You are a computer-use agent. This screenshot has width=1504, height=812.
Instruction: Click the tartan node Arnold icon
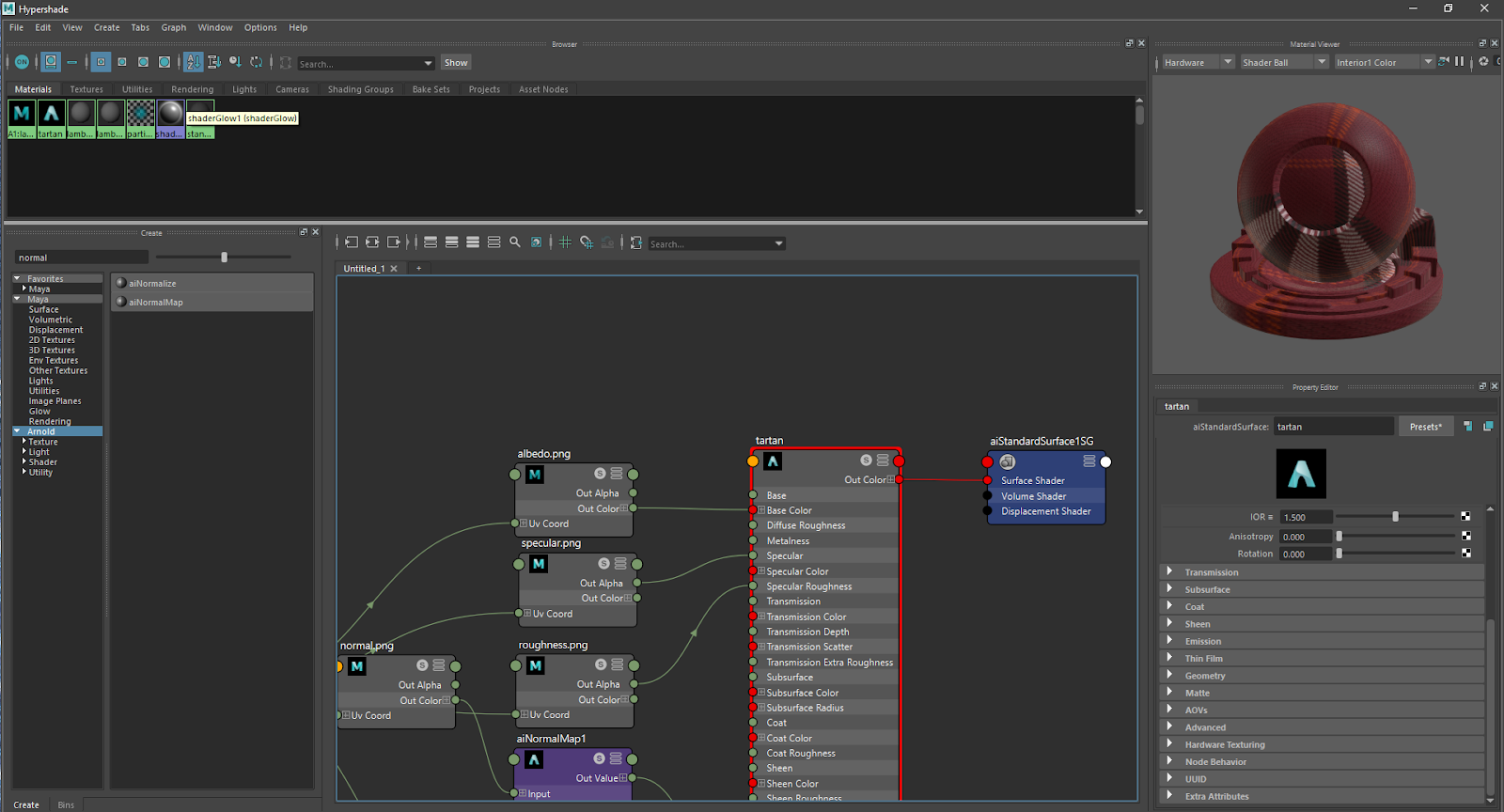pyautogui.click(x=773, y=461)
